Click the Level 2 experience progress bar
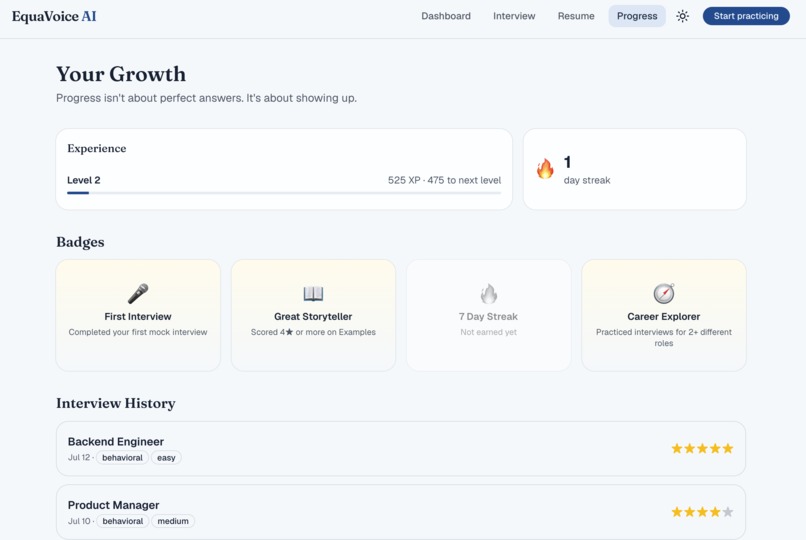The image size is (806, 540). point(284,193)
